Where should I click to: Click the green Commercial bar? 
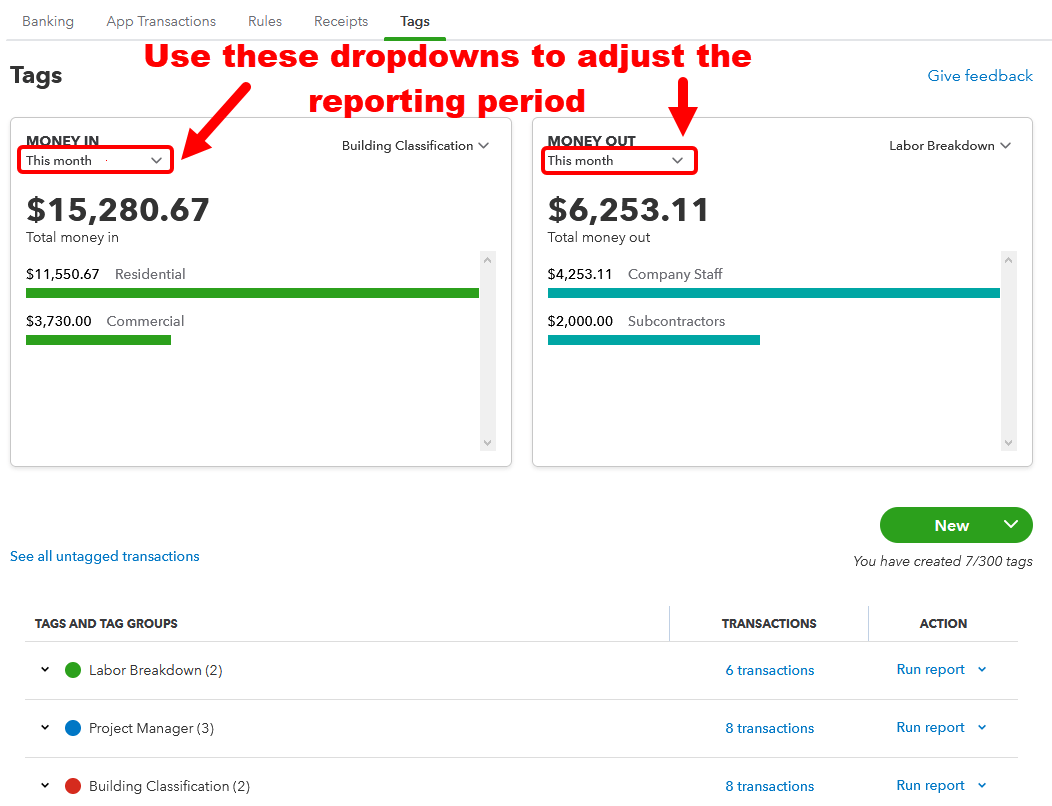(x=99, y=340)
